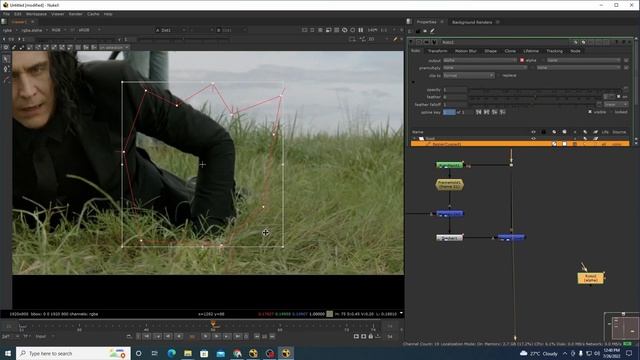Open the Render menu
This screenshot has height=360, width=640.
(76, 14)
